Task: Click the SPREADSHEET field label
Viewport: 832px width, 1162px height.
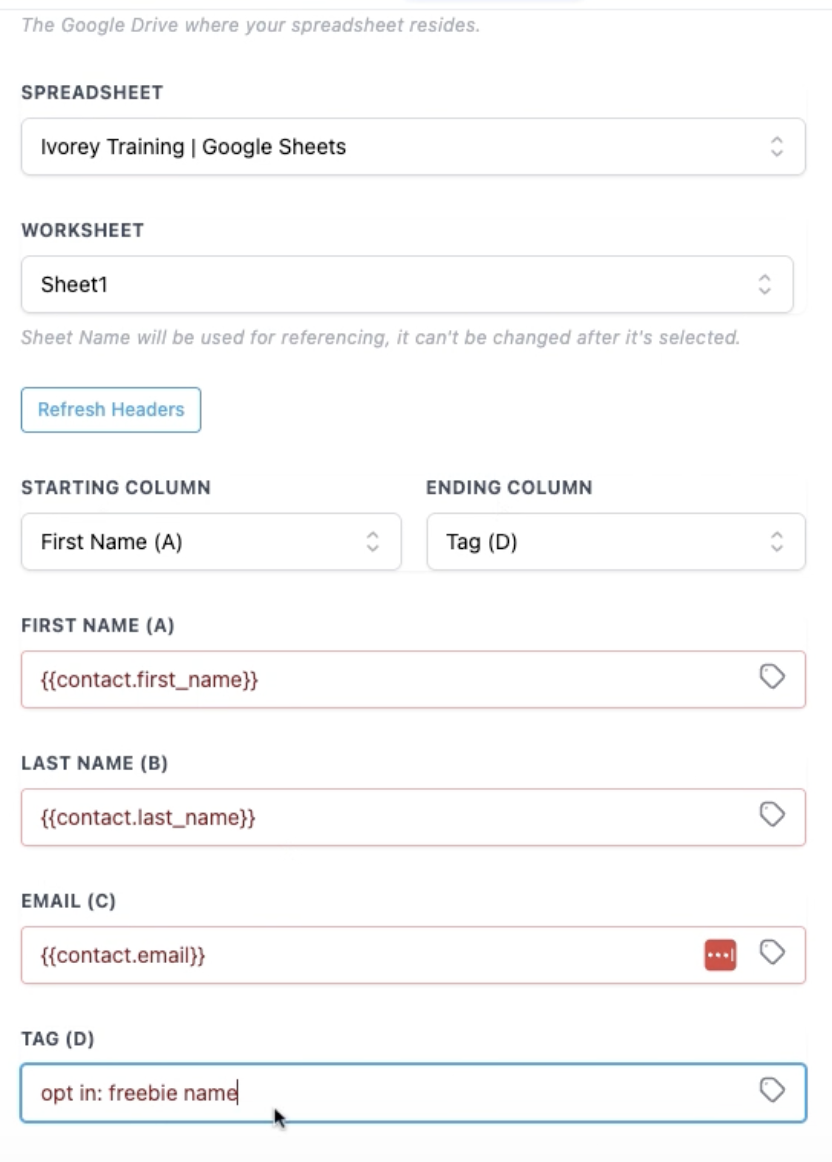Action: tap(92, 92)
